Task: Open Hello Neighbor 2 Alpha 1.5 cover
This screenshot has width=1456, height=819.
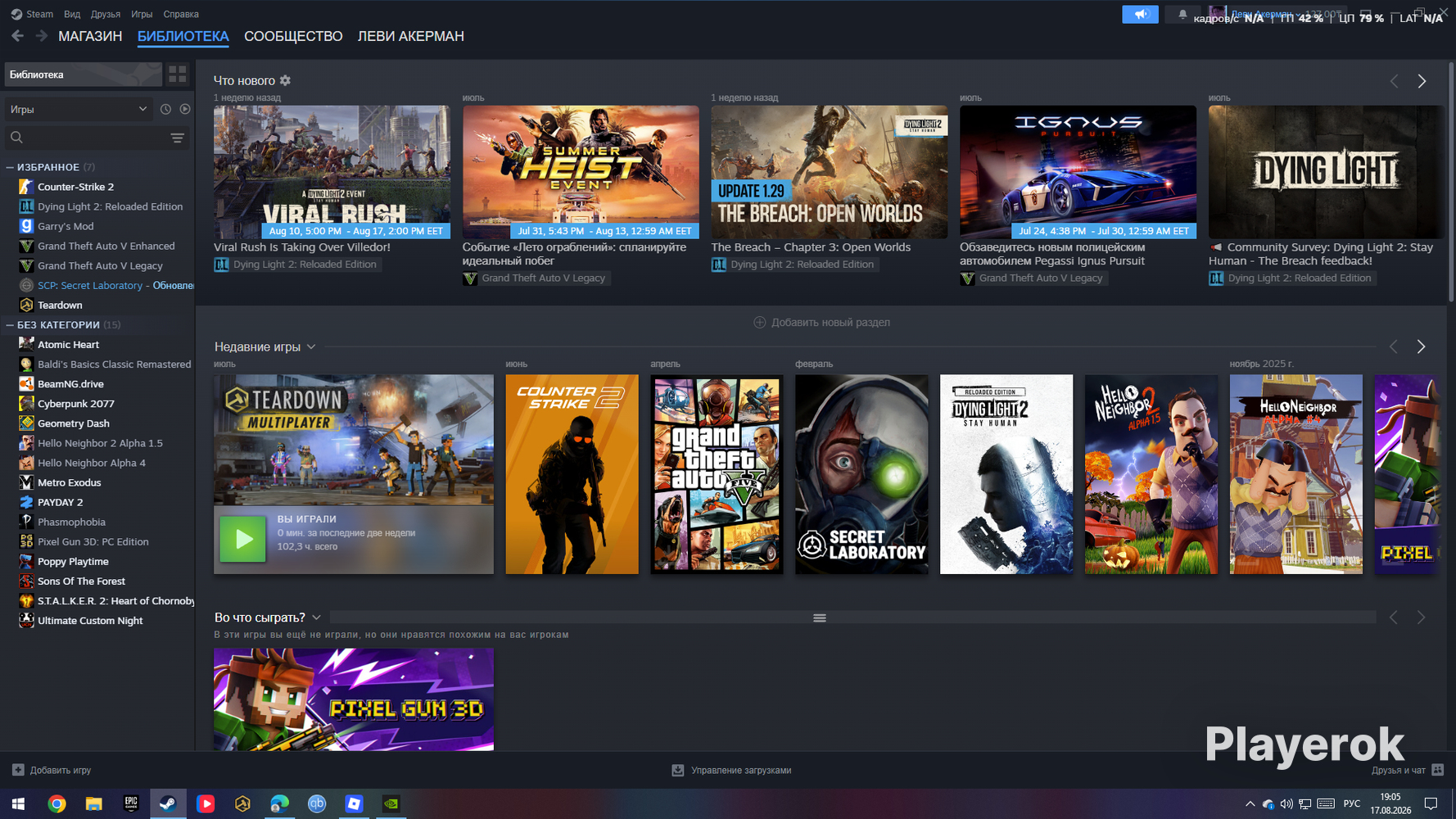Action: [1151, 474]
